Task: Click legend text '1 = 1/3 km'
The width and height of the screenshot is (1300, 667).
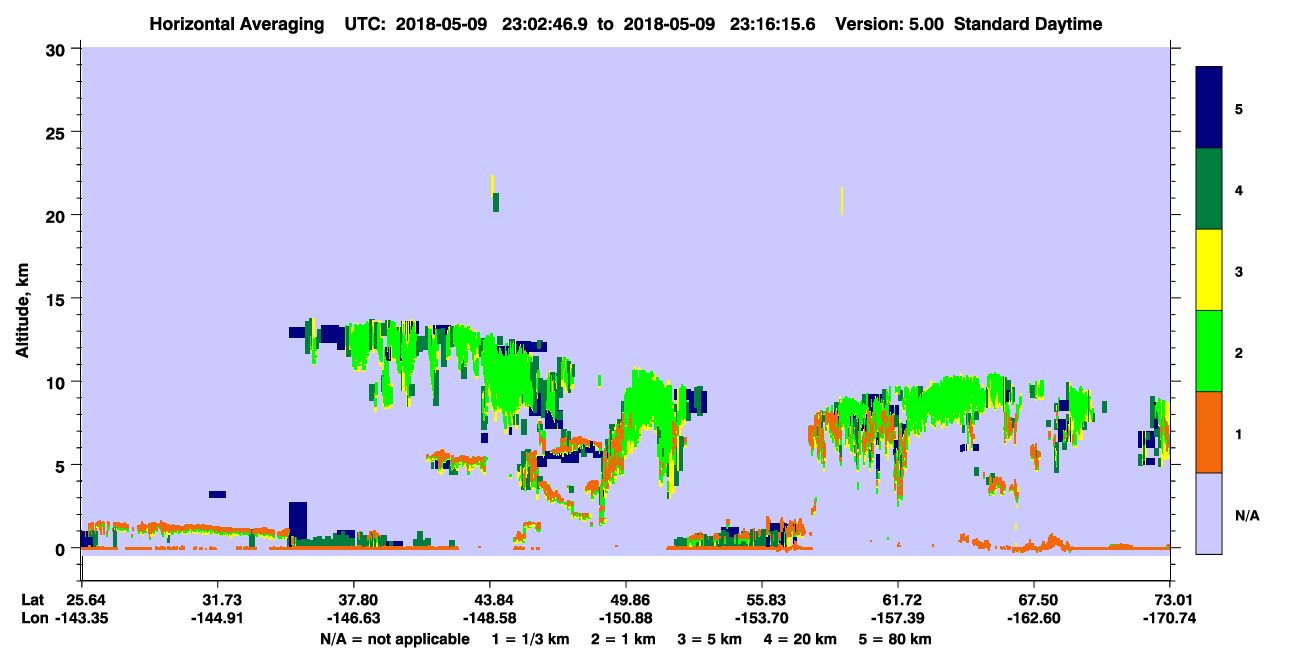Action: coord(530,639)
